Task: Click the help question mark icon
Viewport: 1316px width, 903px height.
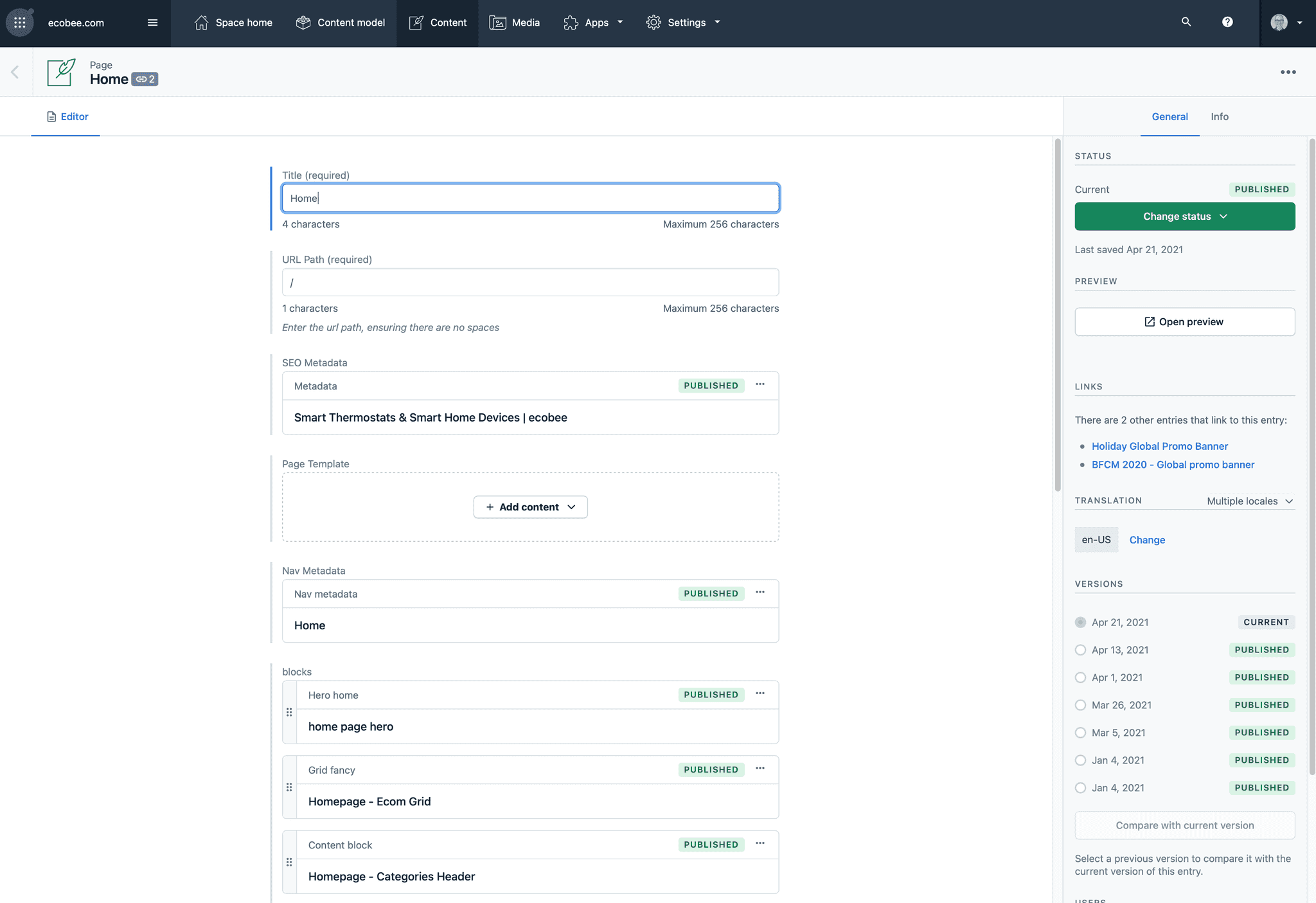Action: (1228, 21)
